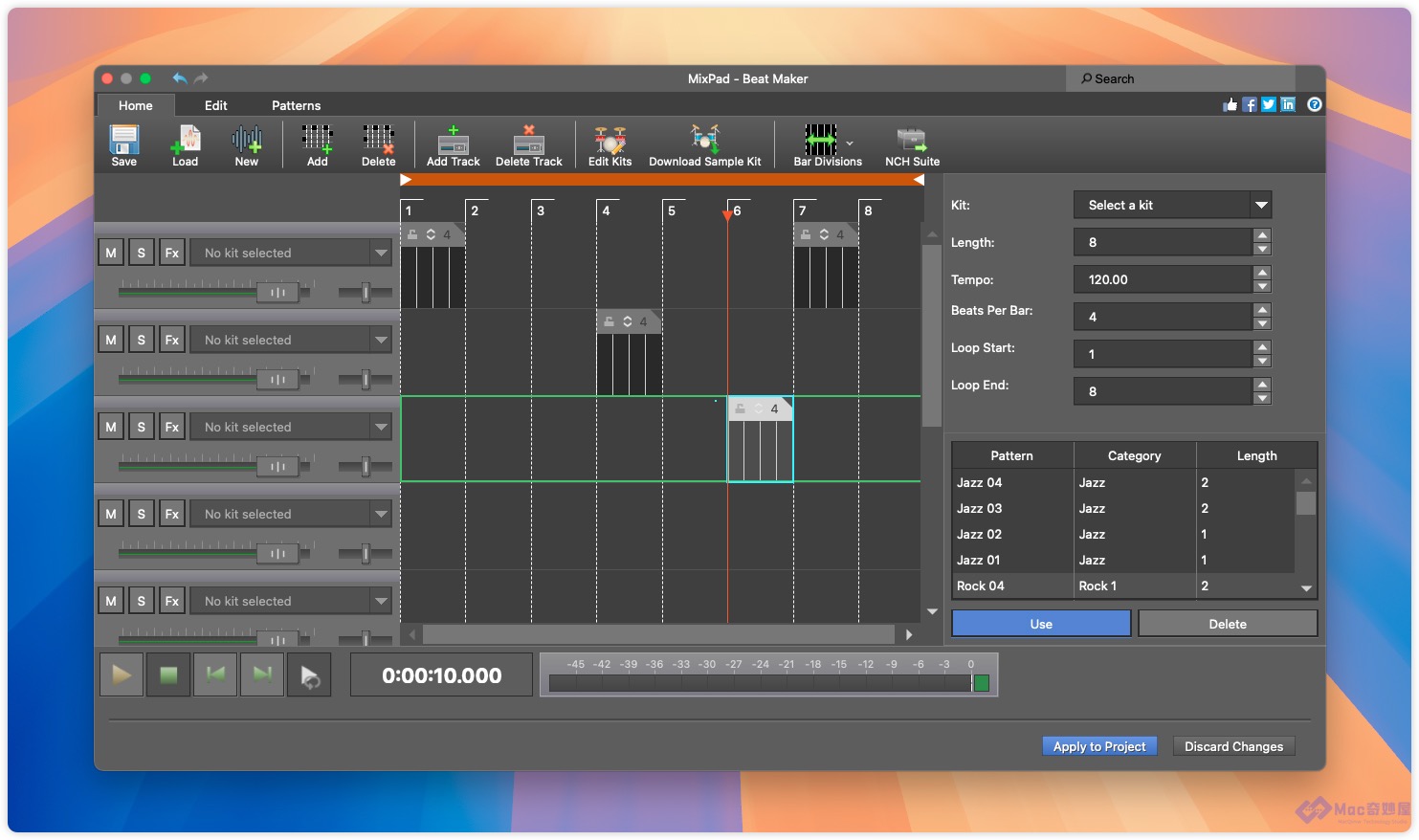Image resolution: width=1419 pixels, height=840 pixels.
Task: Open the LinkedIn share icon
Action: [x=1288, y=105]
